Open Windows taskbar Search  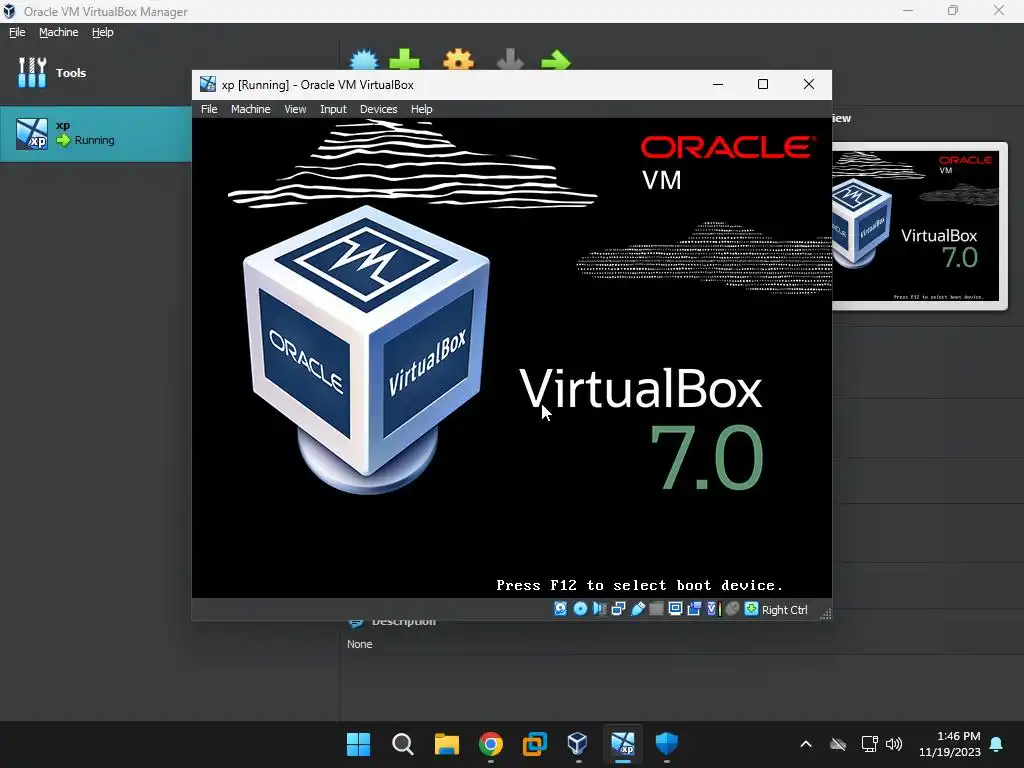(x=402, y=744)
